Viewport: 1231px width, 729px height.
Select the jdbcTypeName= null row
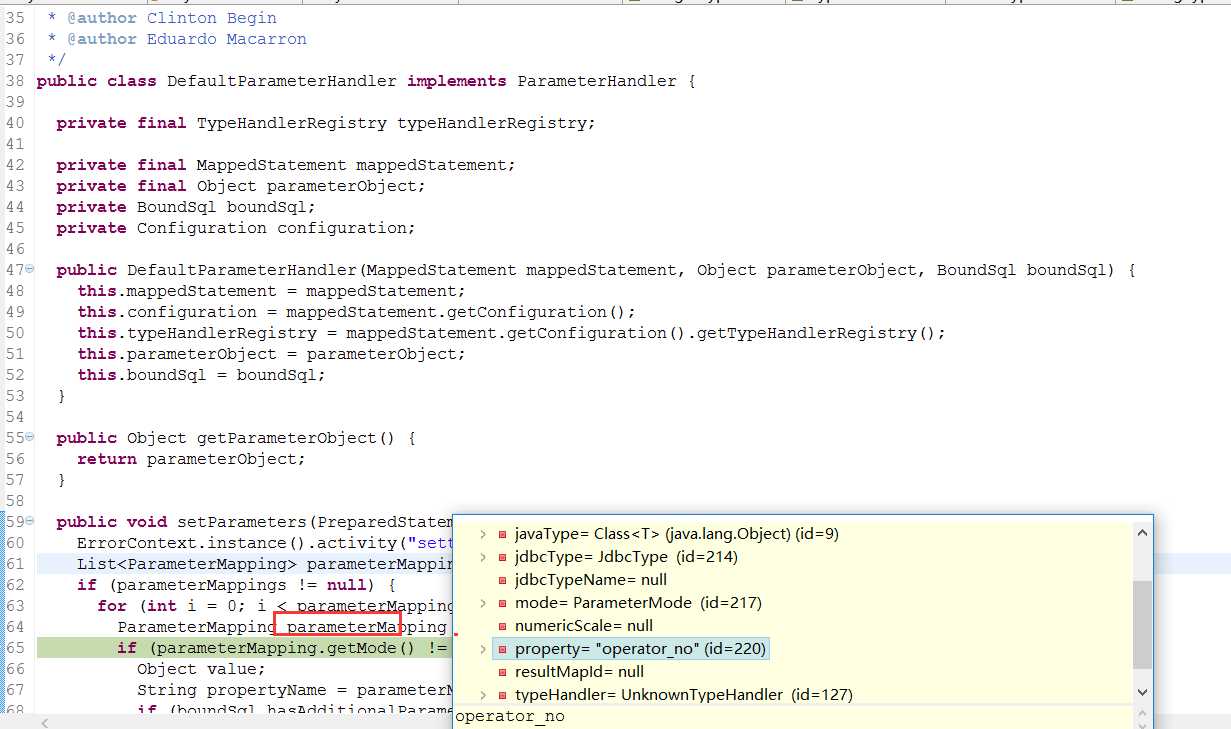[591, 580]
